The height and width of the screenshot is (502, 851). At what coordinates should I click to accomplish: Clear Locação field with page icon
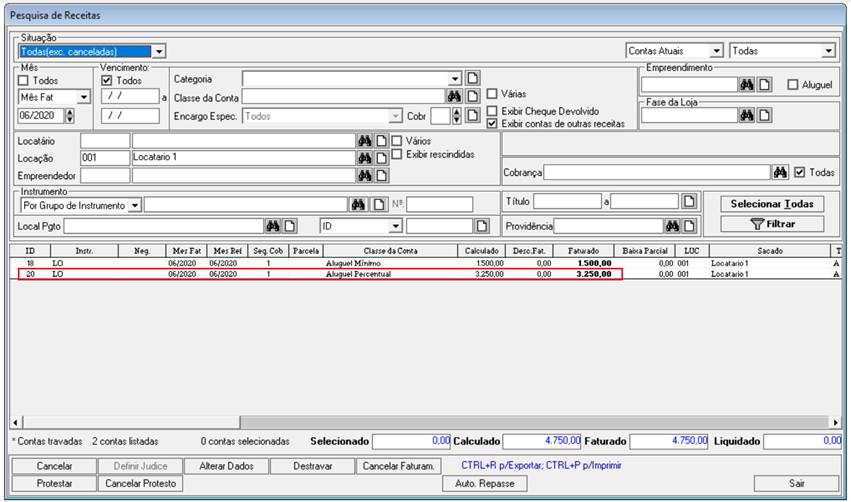pyautogui.click(x=382, y=158)
